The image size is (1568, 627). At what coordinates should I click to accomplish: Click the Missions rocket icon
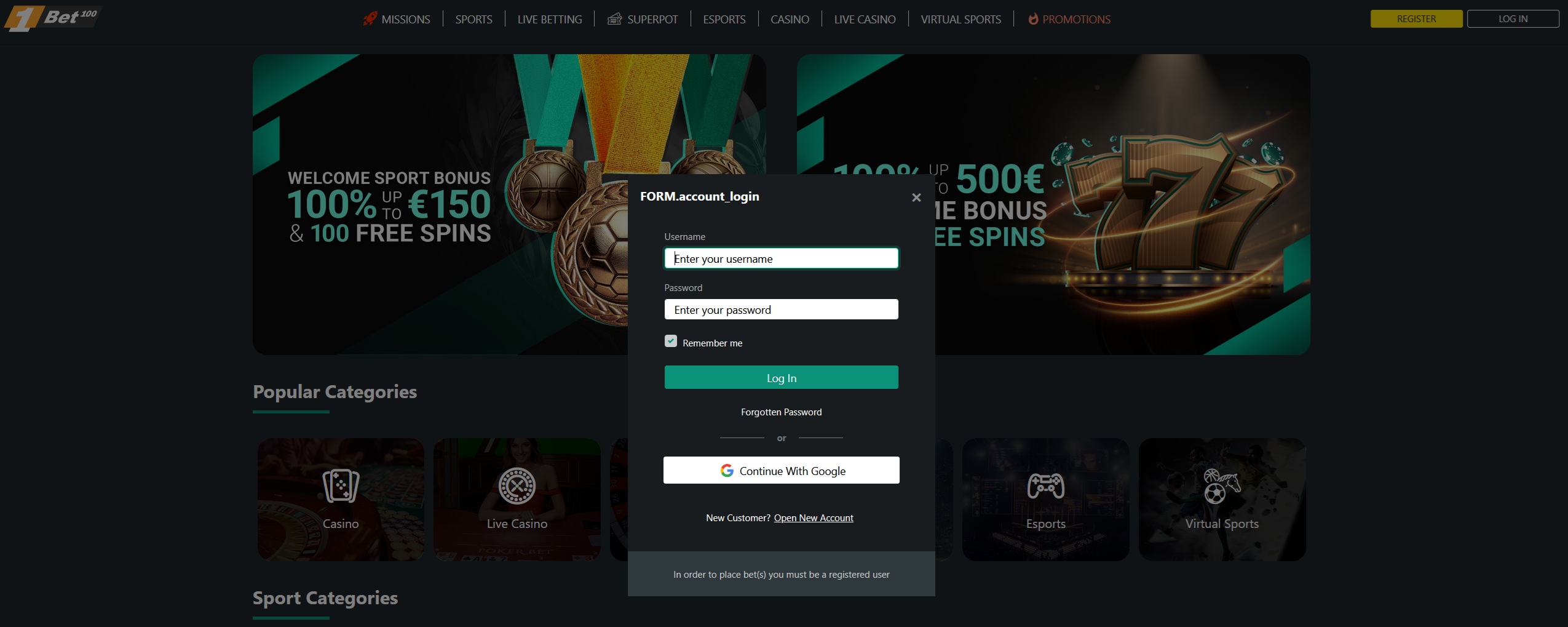click(370, 19)
